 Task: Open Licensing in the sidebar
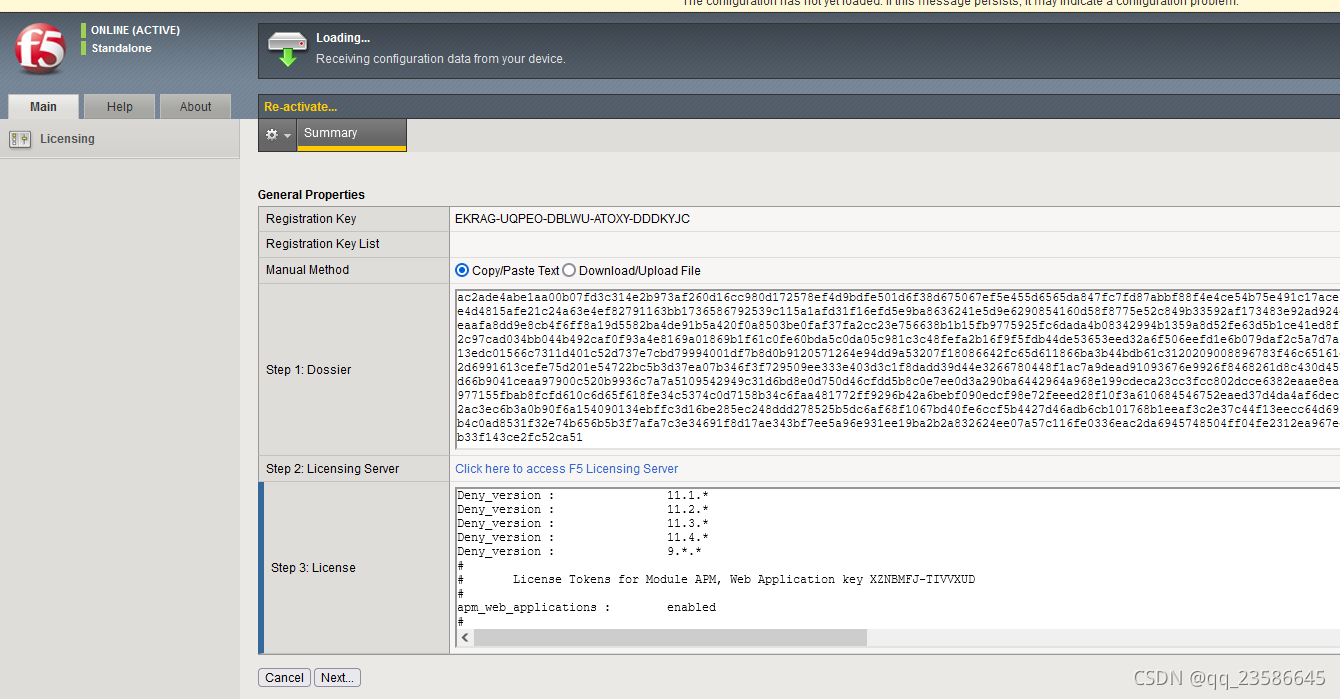(67, 139)
